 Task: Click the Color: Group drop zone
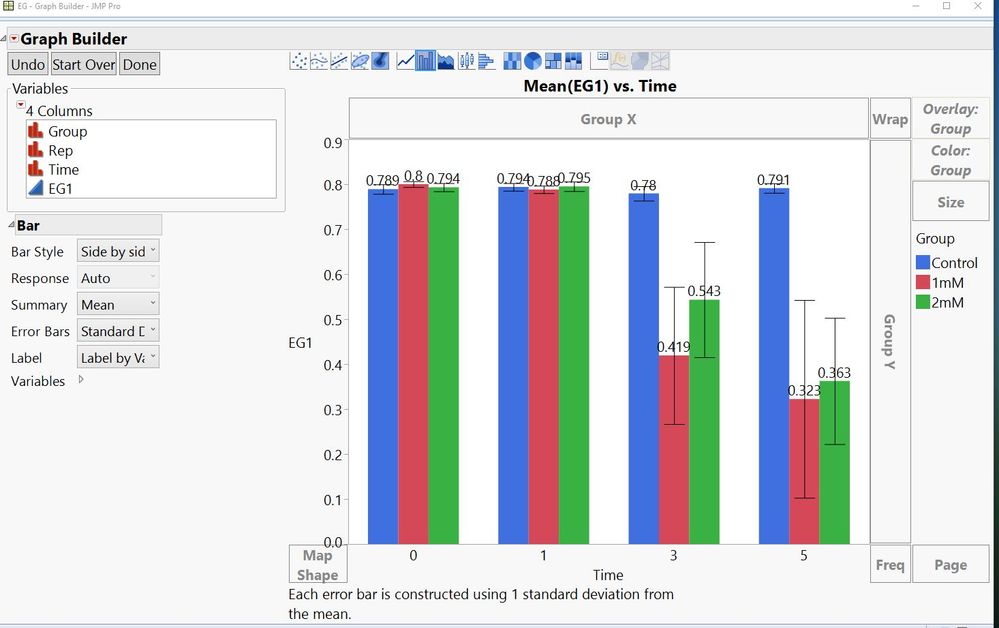(950, 160)
